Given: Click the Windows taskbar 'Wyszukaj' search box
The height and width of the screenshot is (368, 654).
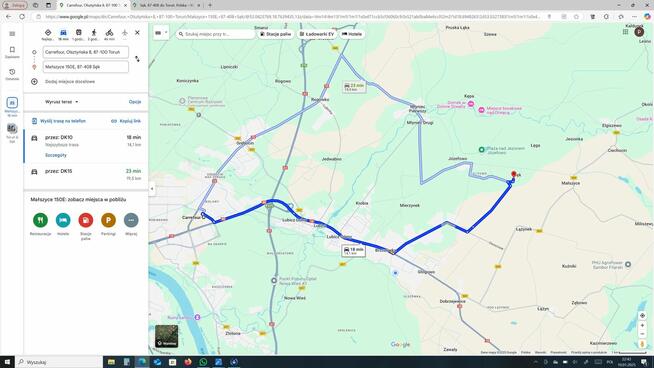Looking at the screenshot, I should tap(59, 362).
